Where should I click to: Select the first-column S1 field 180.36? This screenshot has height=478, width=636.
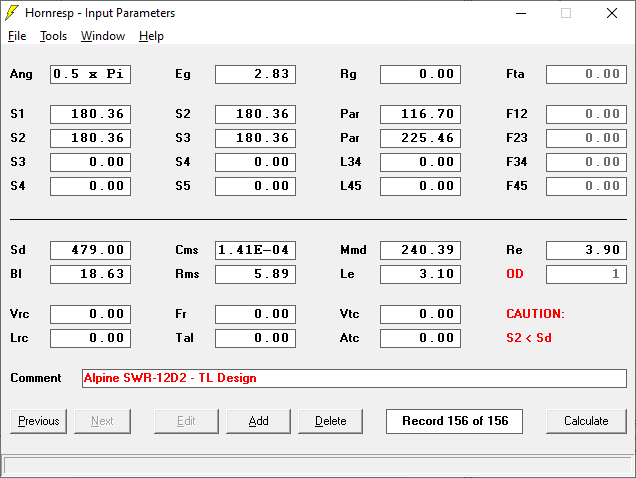(x=90, y=114)
